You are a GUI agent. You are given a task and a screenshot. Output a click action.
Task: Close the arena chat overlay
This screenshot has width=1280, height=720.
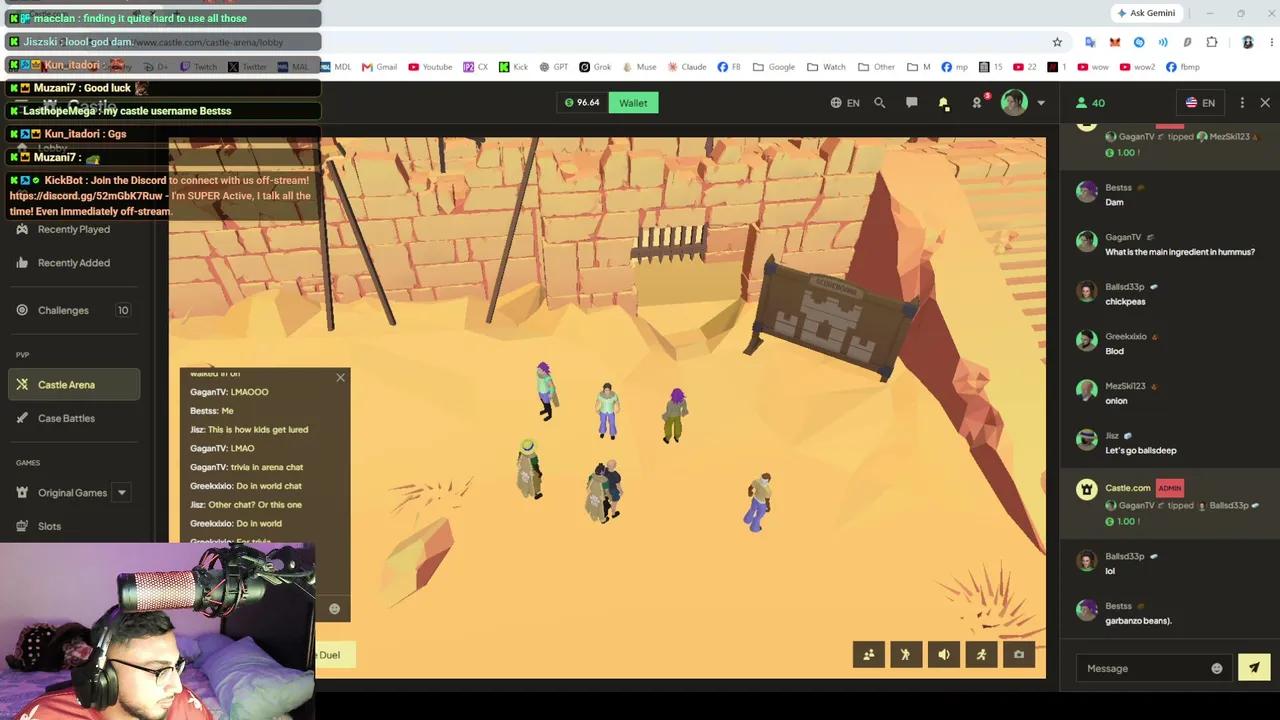(340, 377)
